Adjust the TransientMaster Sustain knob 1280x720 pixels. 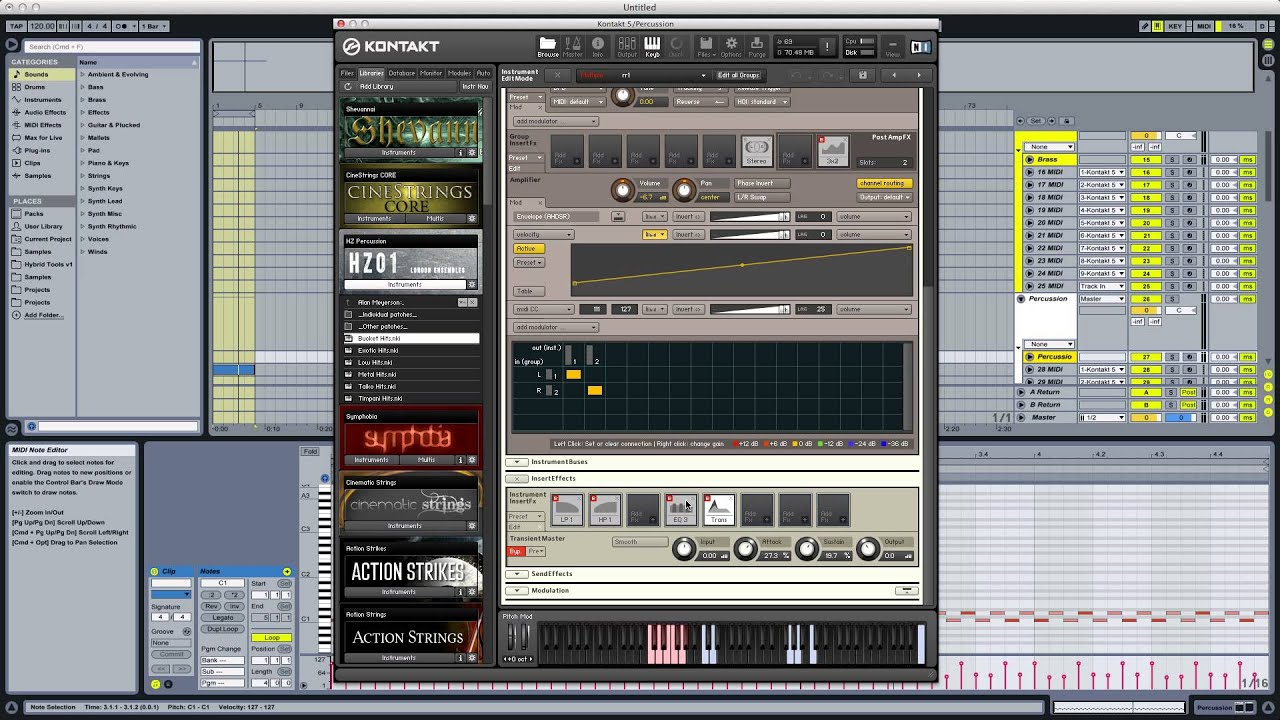click(x=807, y=548)
